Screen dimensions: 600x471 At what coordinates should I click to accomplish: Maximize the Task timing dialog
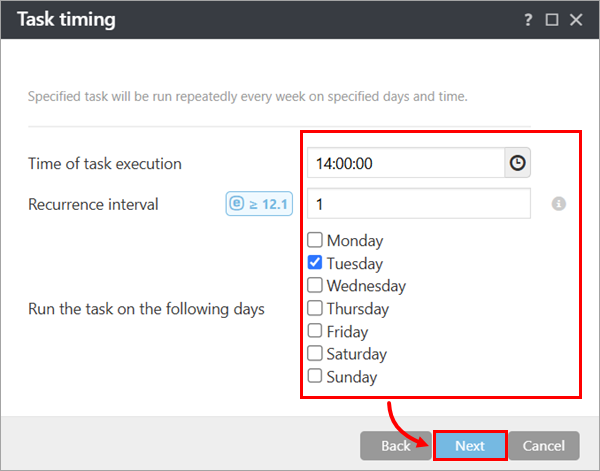(552, 20)
